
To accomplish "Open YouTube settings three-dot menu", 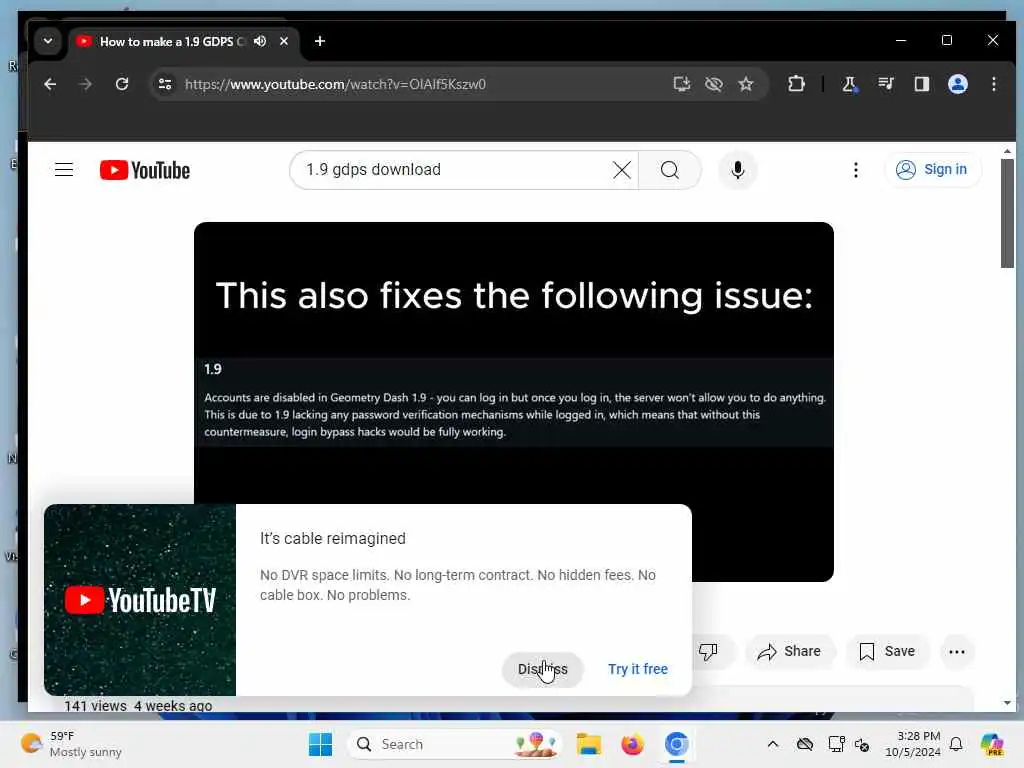I will click(x=856, y=170).
